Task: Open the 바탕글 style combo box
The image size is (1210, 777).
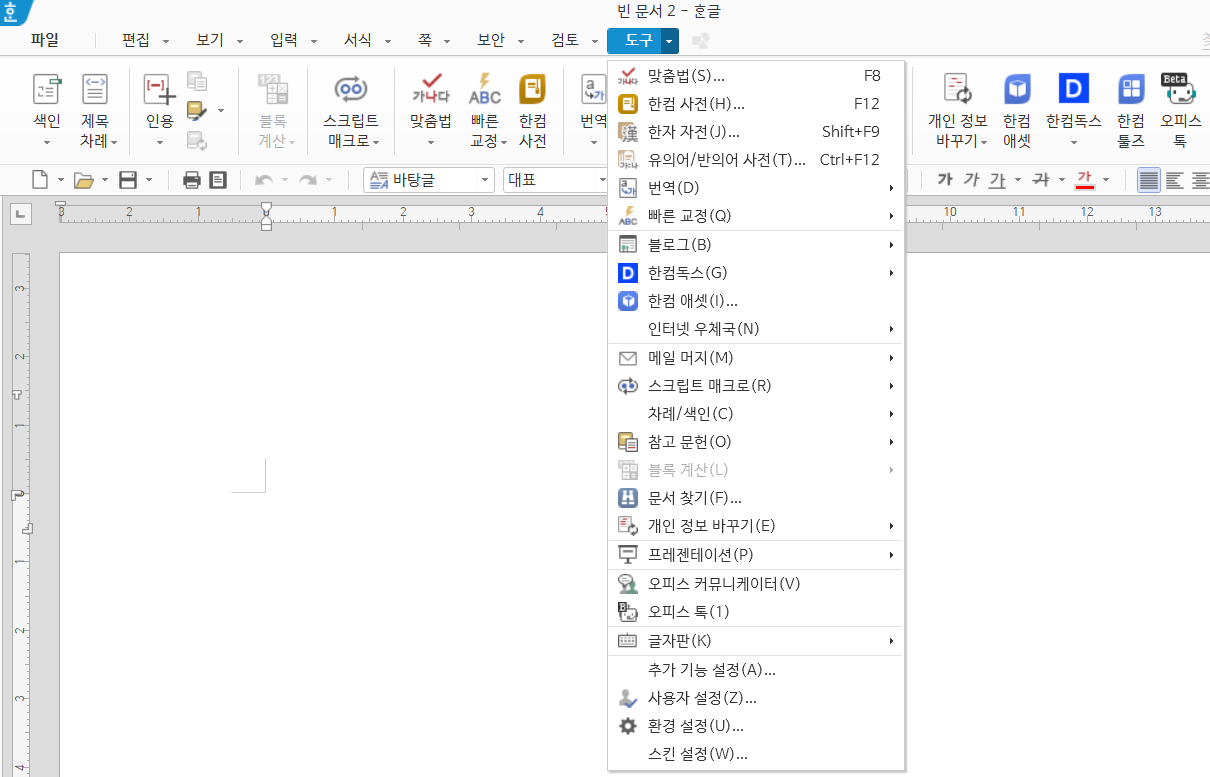Action: click(429, 180)
